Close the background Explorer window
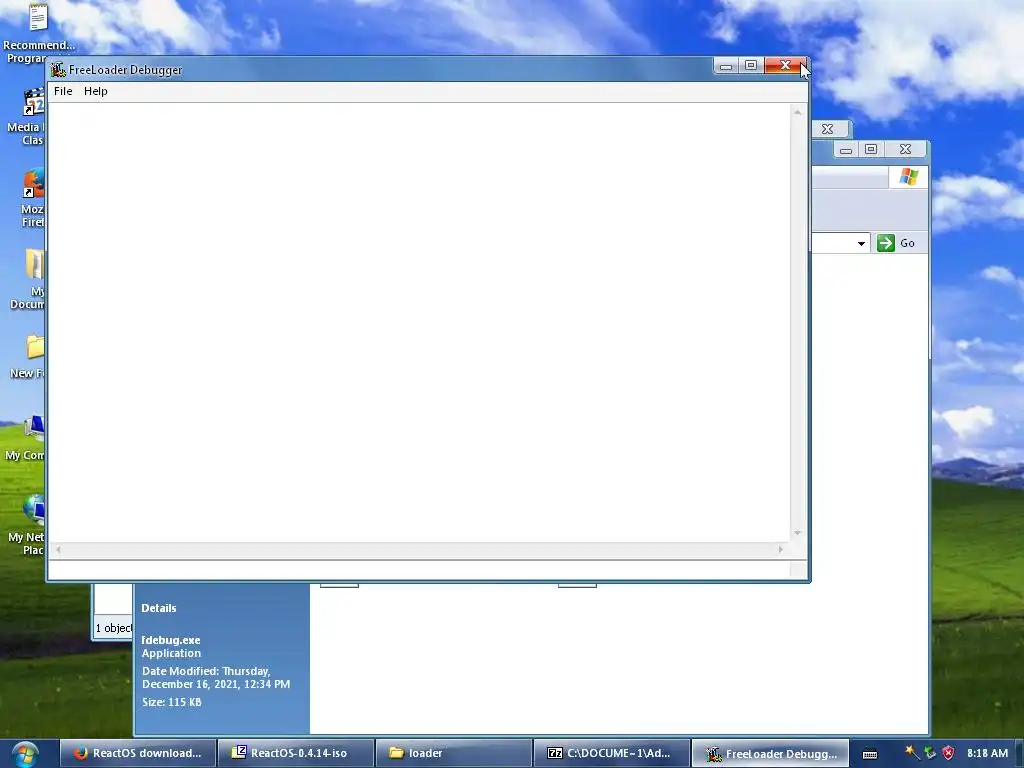 (905, 150)
